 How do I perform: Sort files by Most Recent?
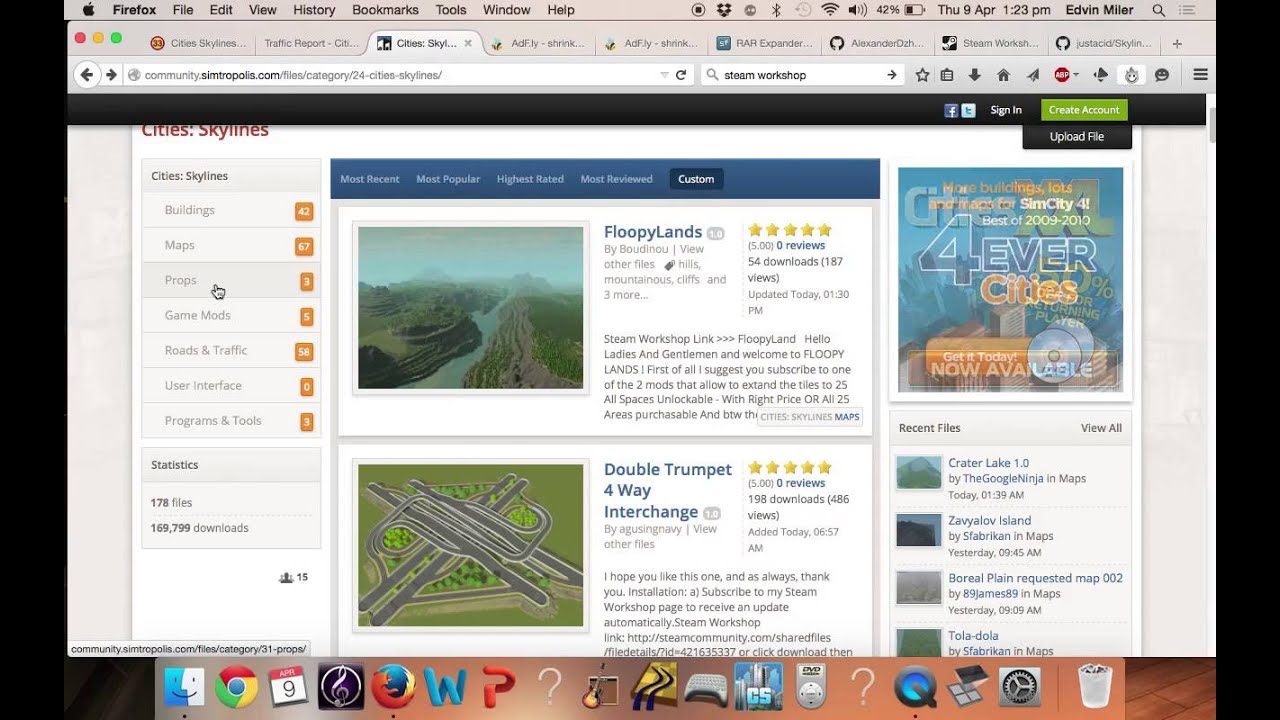pos(369,179)
